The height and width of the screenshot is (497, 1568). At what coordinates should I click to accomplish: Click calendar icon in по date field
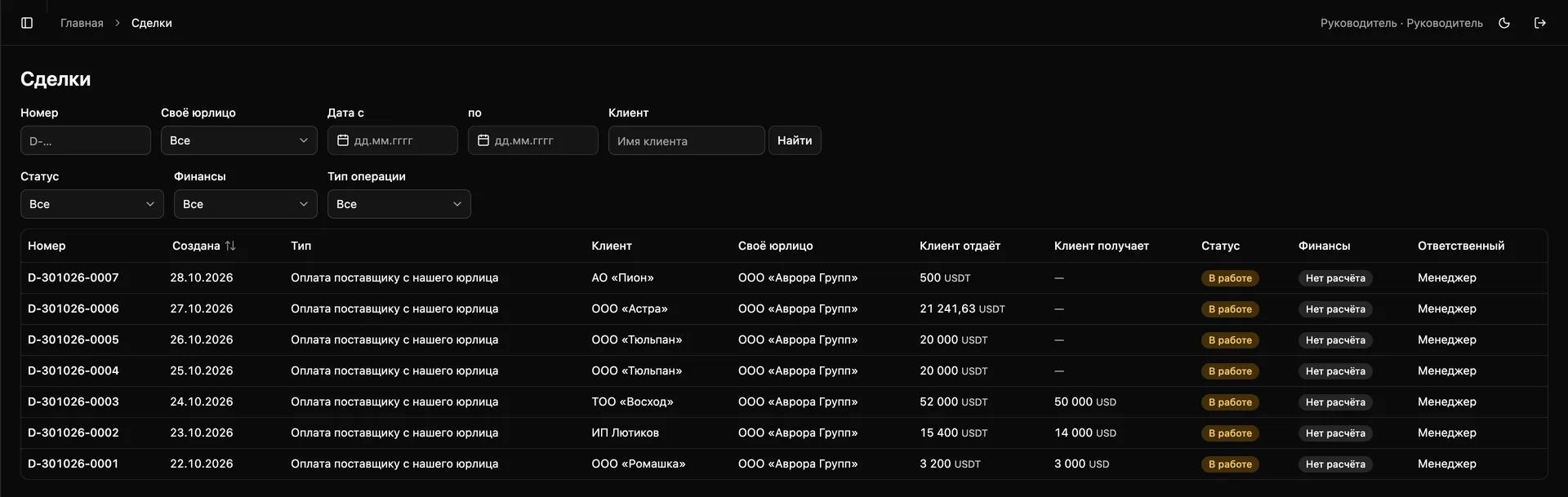pyautogui.click(x=483, y=140)
